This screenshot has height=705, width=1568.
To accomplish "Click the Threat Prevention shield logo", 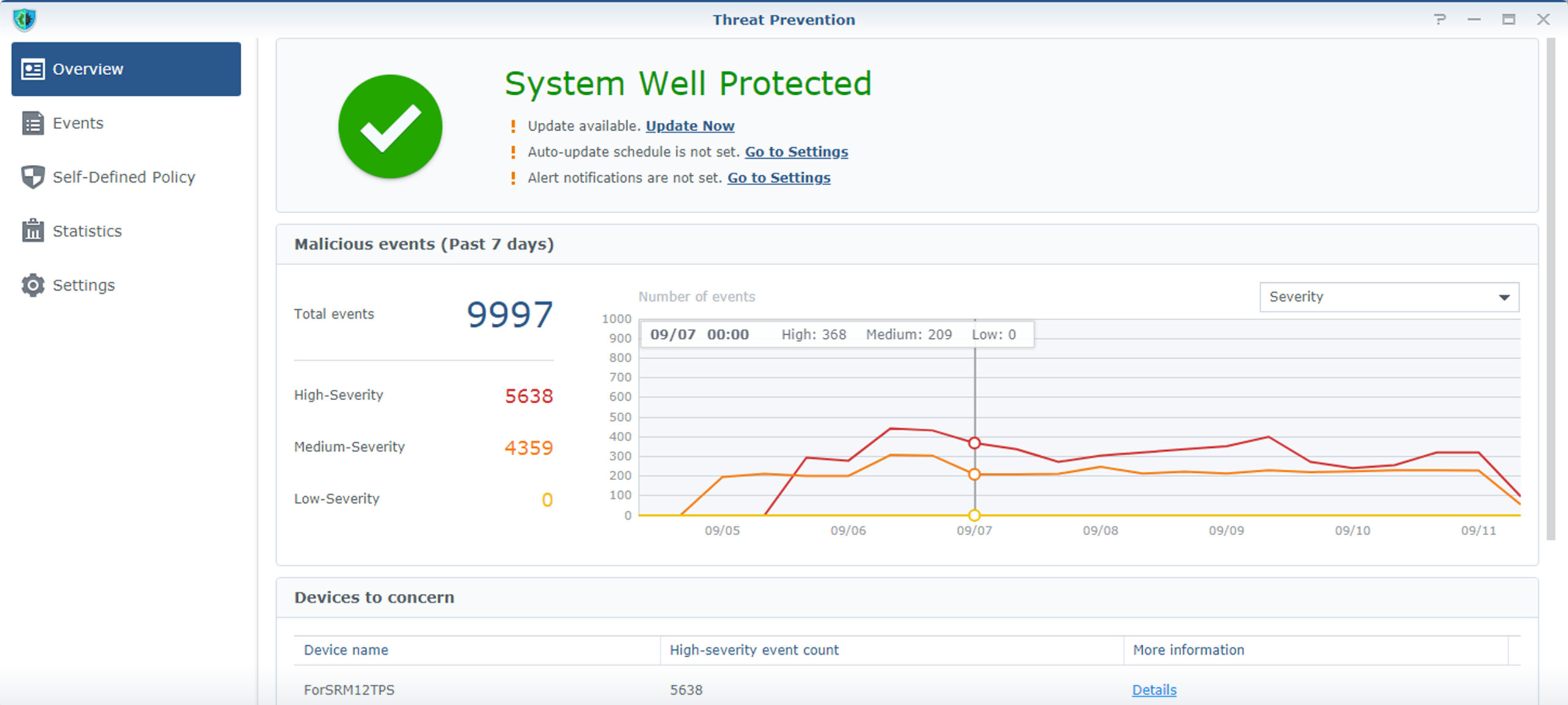I will [24, 19].
